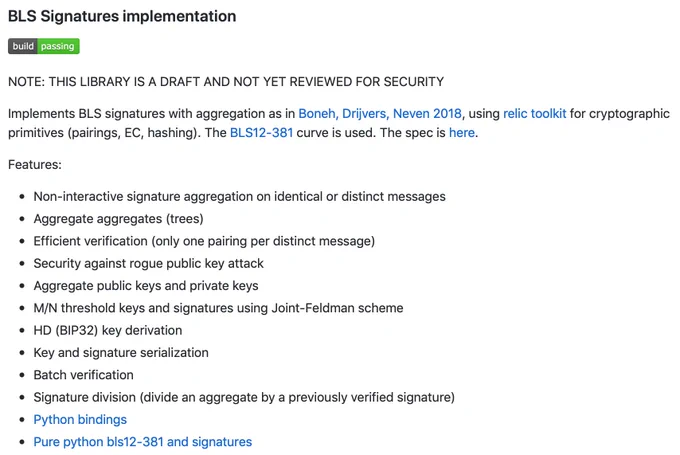The height and width of the screenshot is (455, 680).
Task: Open Pure python bls12-381 and signatures link
Action: 143,442
